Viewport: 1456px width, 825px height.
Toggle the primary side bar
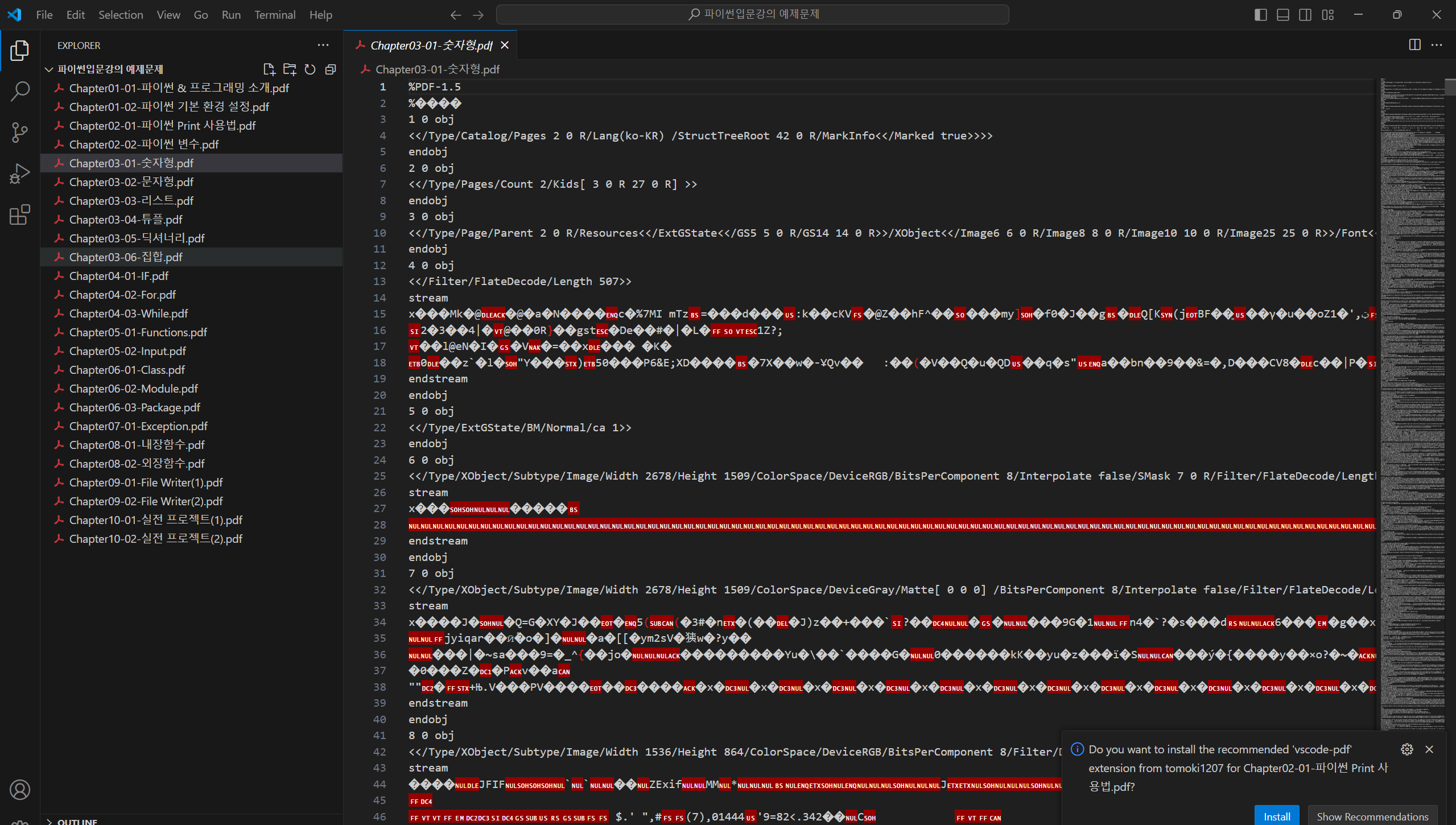[1261, 15]
